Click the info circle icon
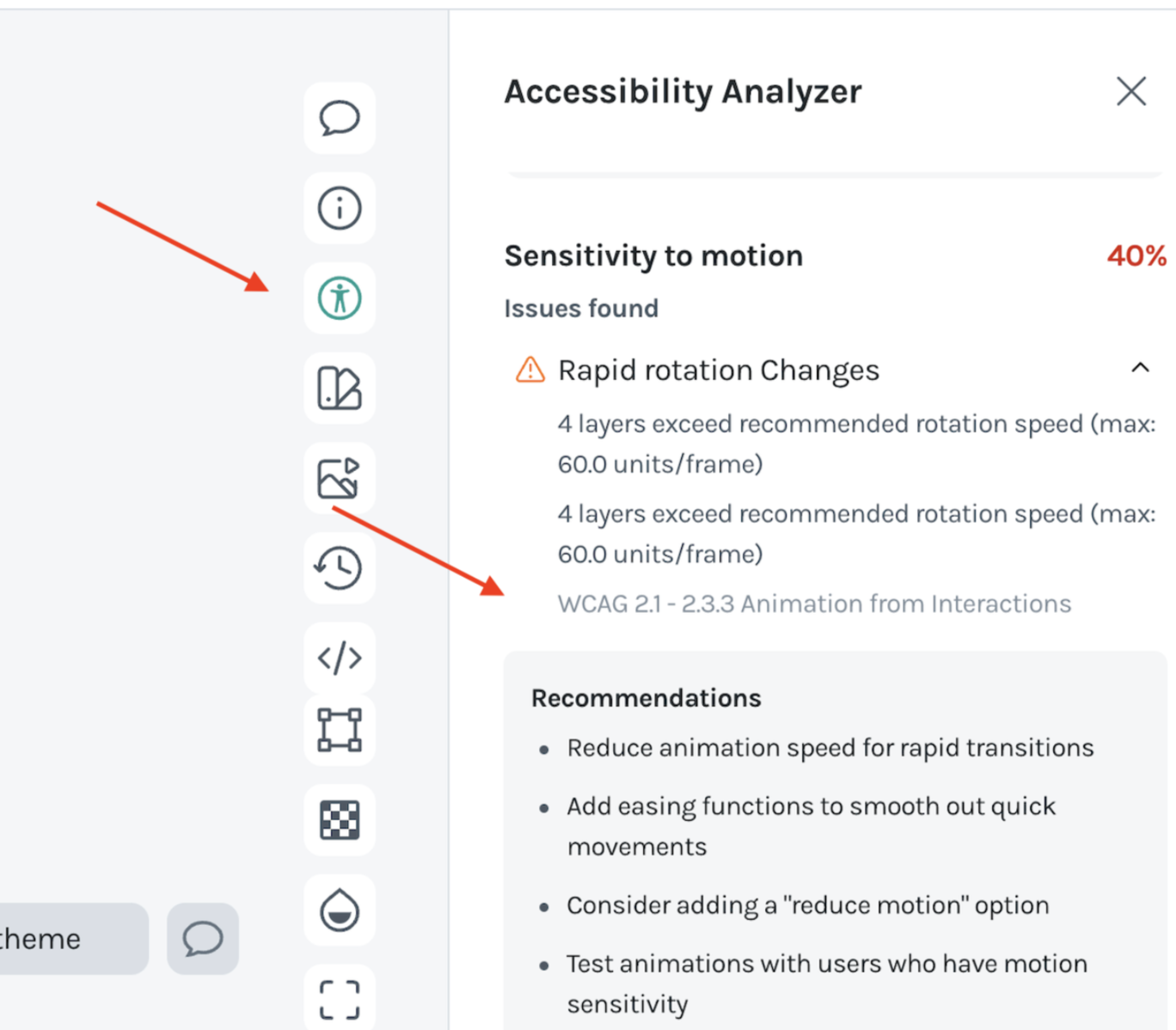1176x1030 pixels. coord(340,208)
